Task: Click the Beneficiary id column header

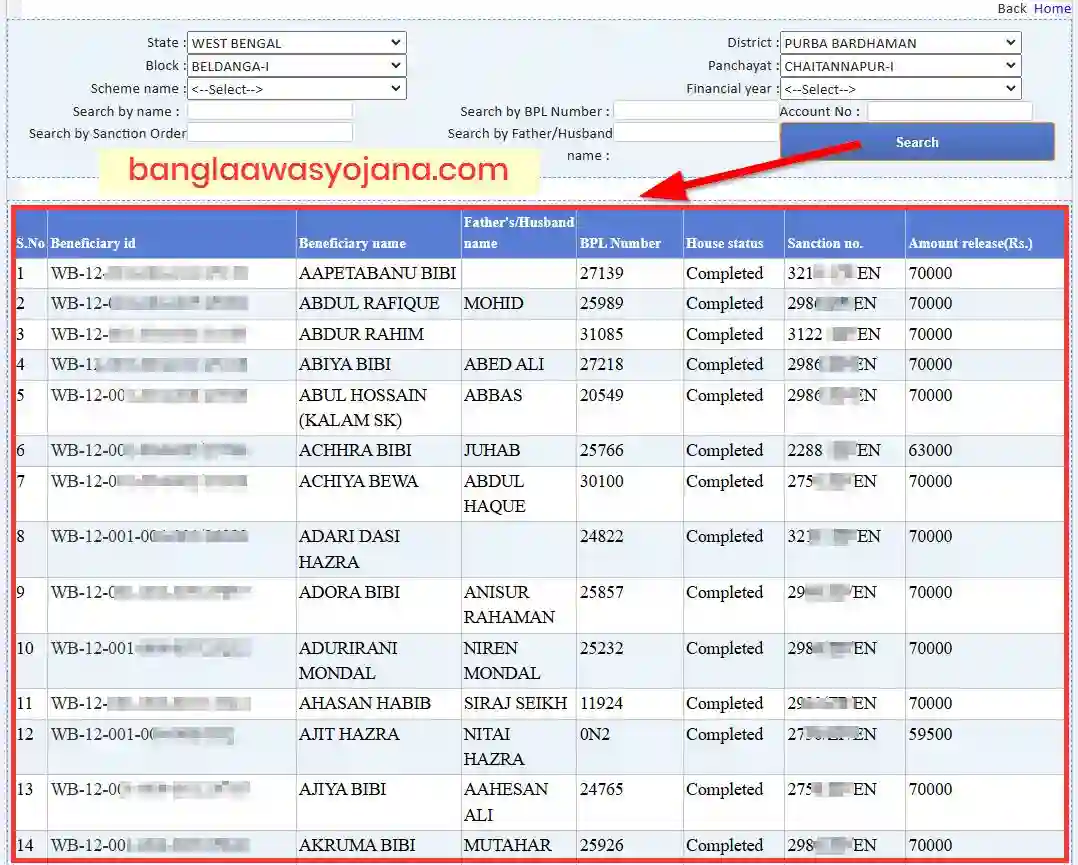Action: (93, 243)
